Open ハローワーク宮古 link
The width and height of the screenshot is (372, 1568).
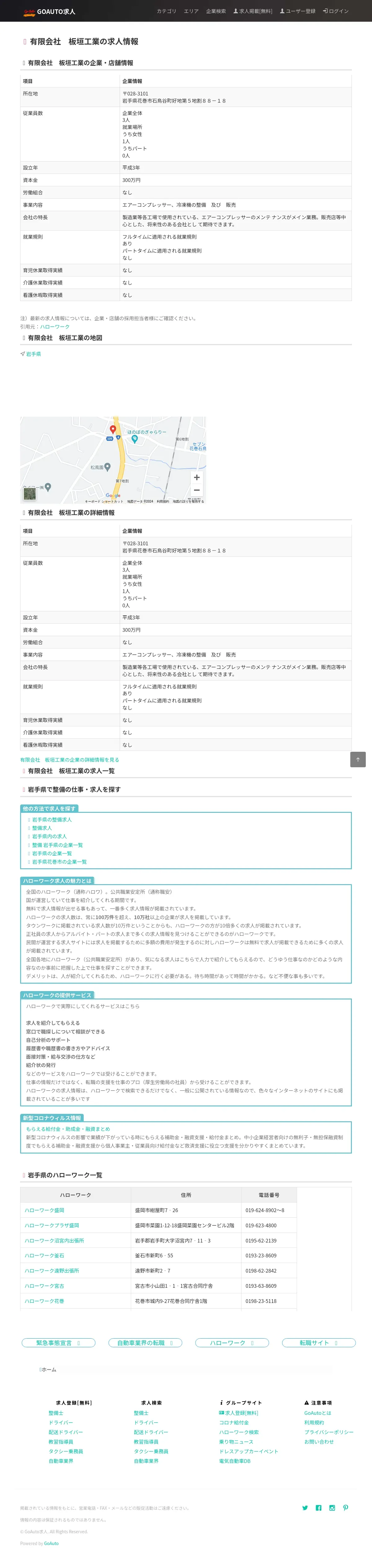(44, 1286)
